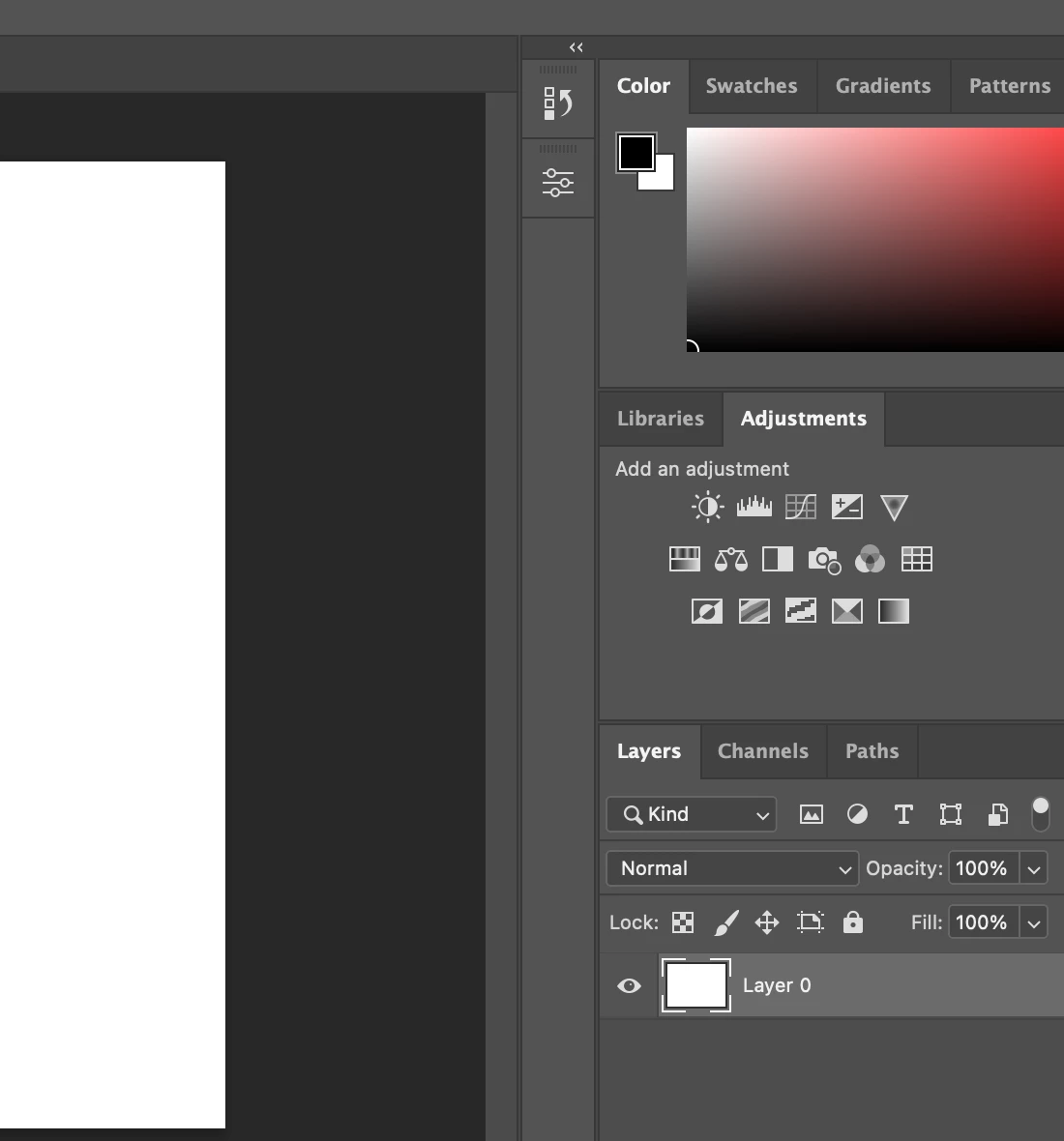Add a Selective Color adjustment

(847, 611)
